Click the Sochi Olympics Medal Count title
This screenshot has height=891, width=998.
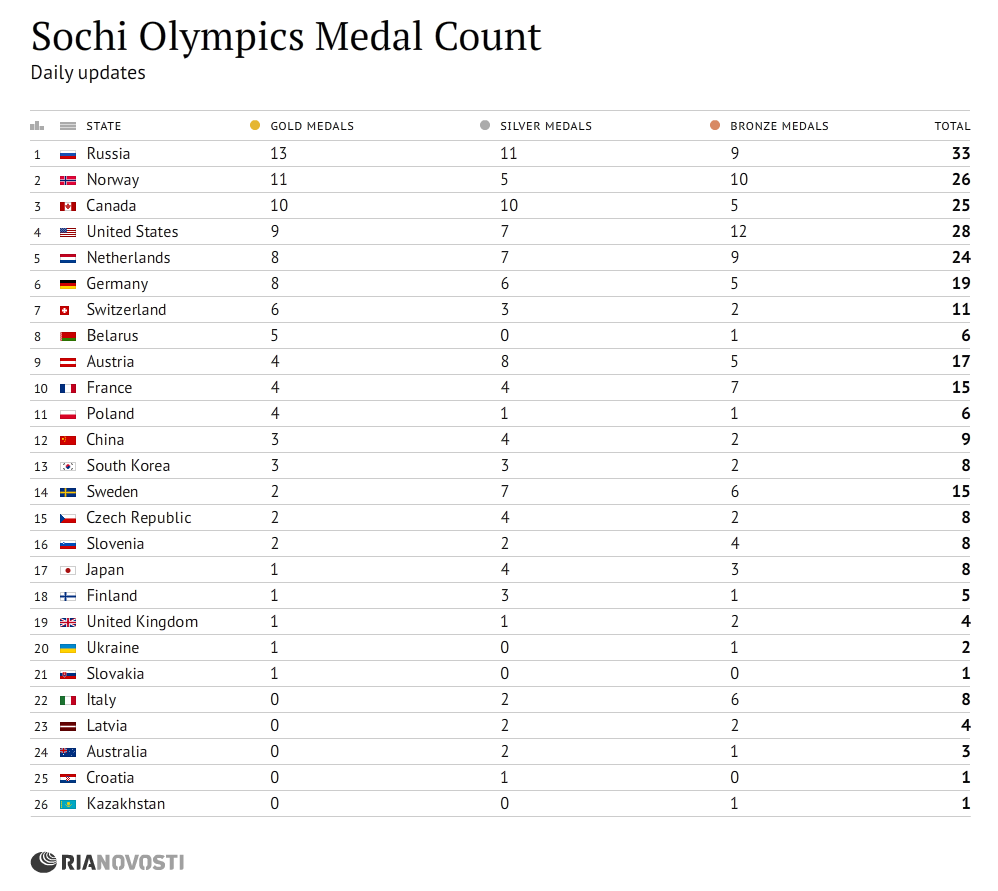tap(286, 37)
